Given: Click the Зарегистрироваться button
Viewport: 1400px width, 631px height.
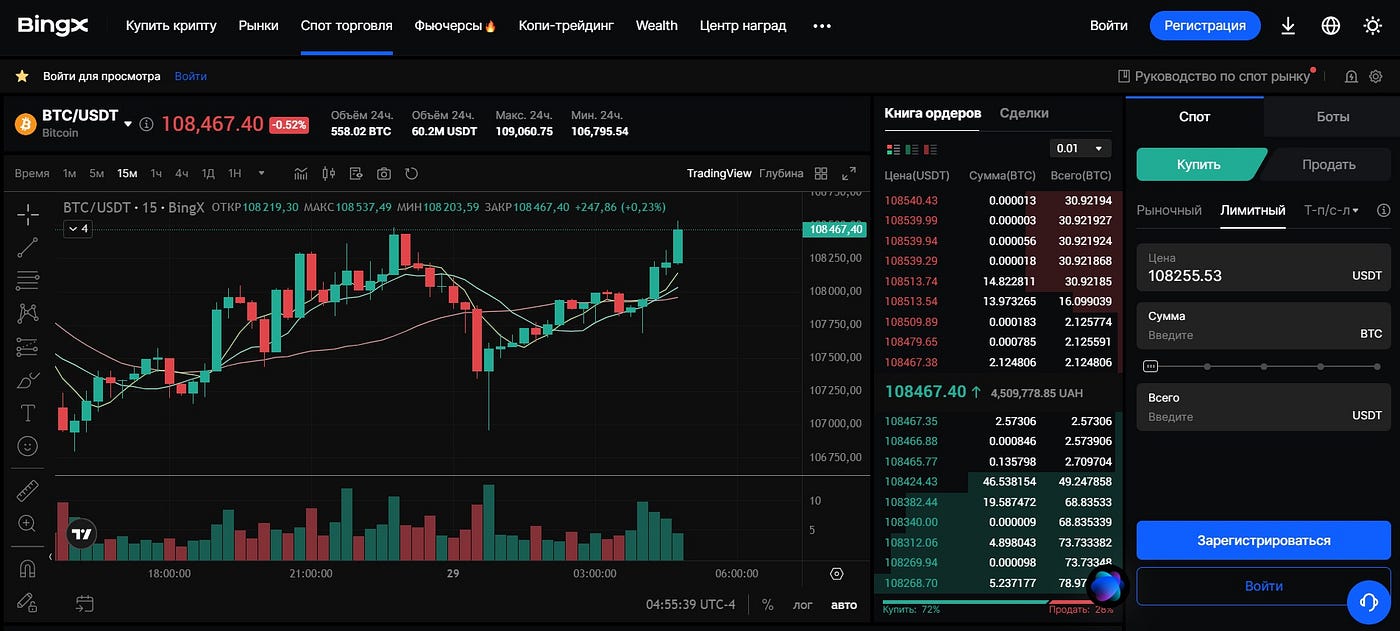Looking at the screenshot, I should pos(1264,540).
